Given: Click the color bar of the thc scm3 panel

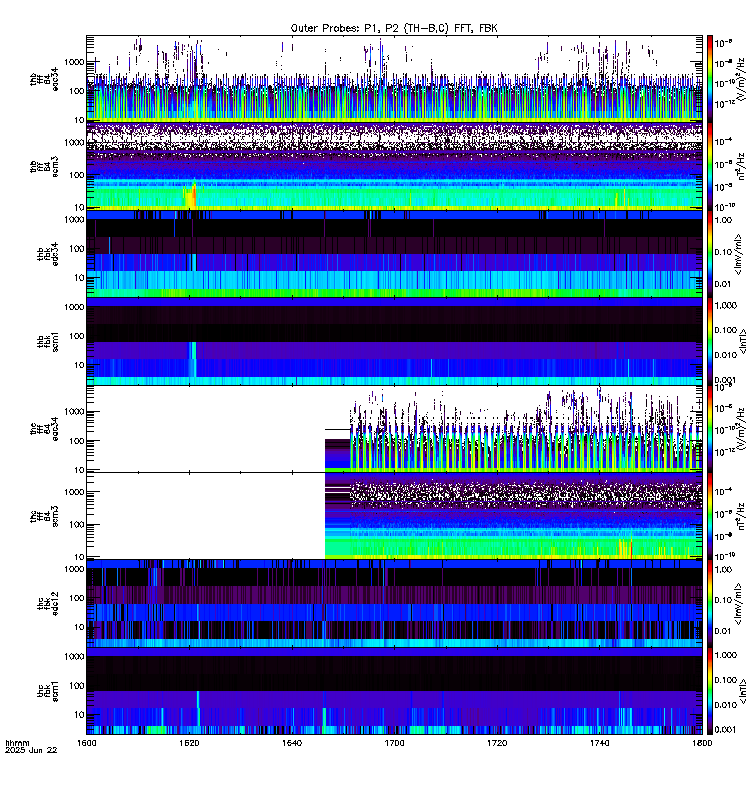Looking at the screenshot, I should coord(709,516).
